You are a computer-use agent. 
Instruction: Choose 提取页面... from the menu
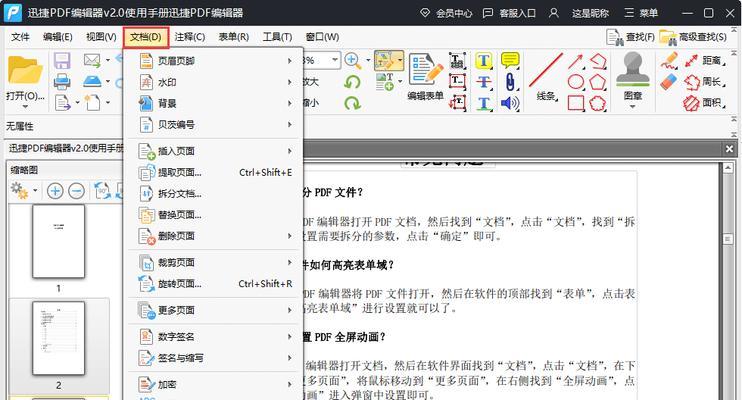tap(213, 173)
